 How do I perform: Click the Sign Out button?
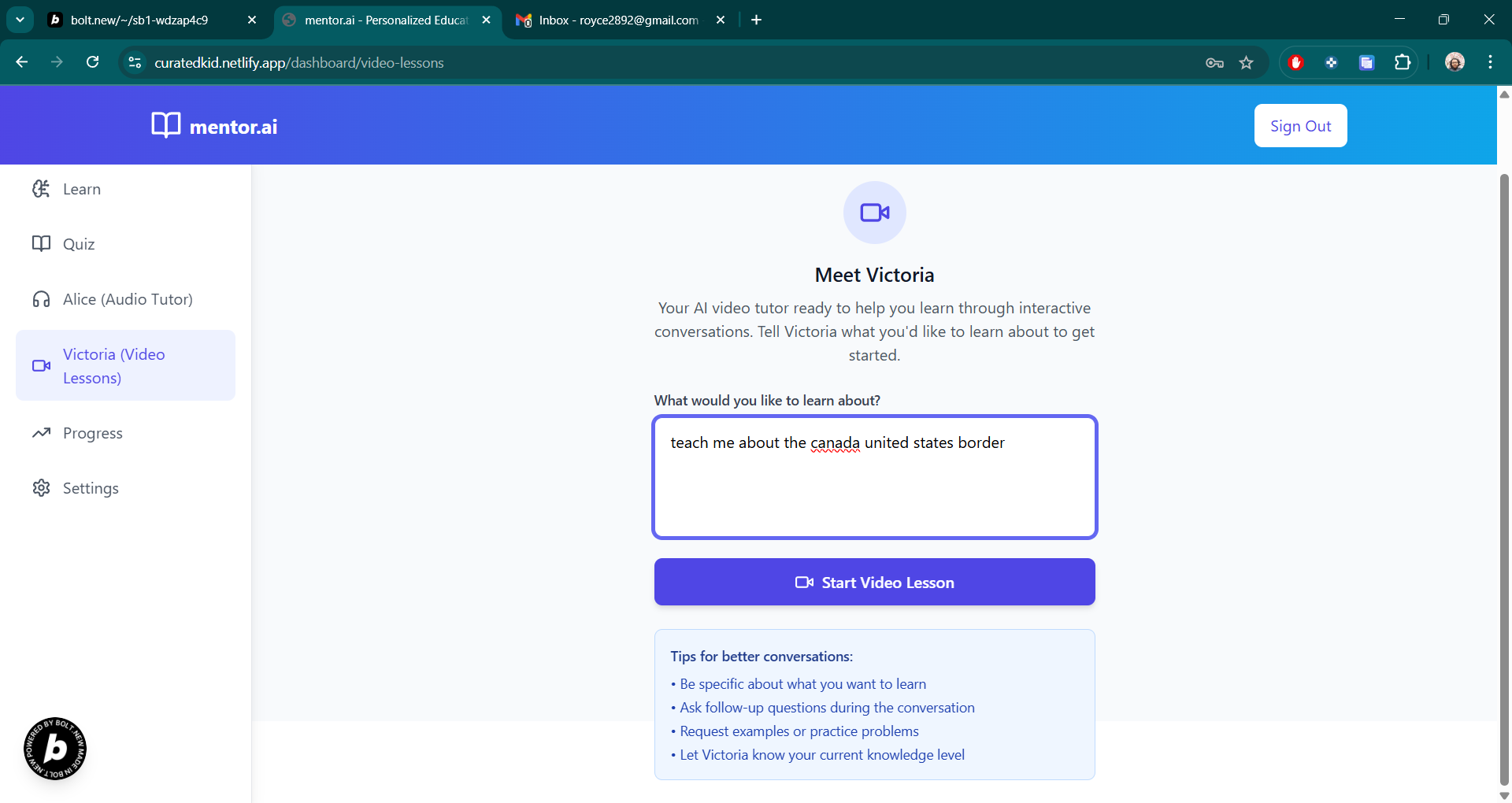(x=1300, y=126)
